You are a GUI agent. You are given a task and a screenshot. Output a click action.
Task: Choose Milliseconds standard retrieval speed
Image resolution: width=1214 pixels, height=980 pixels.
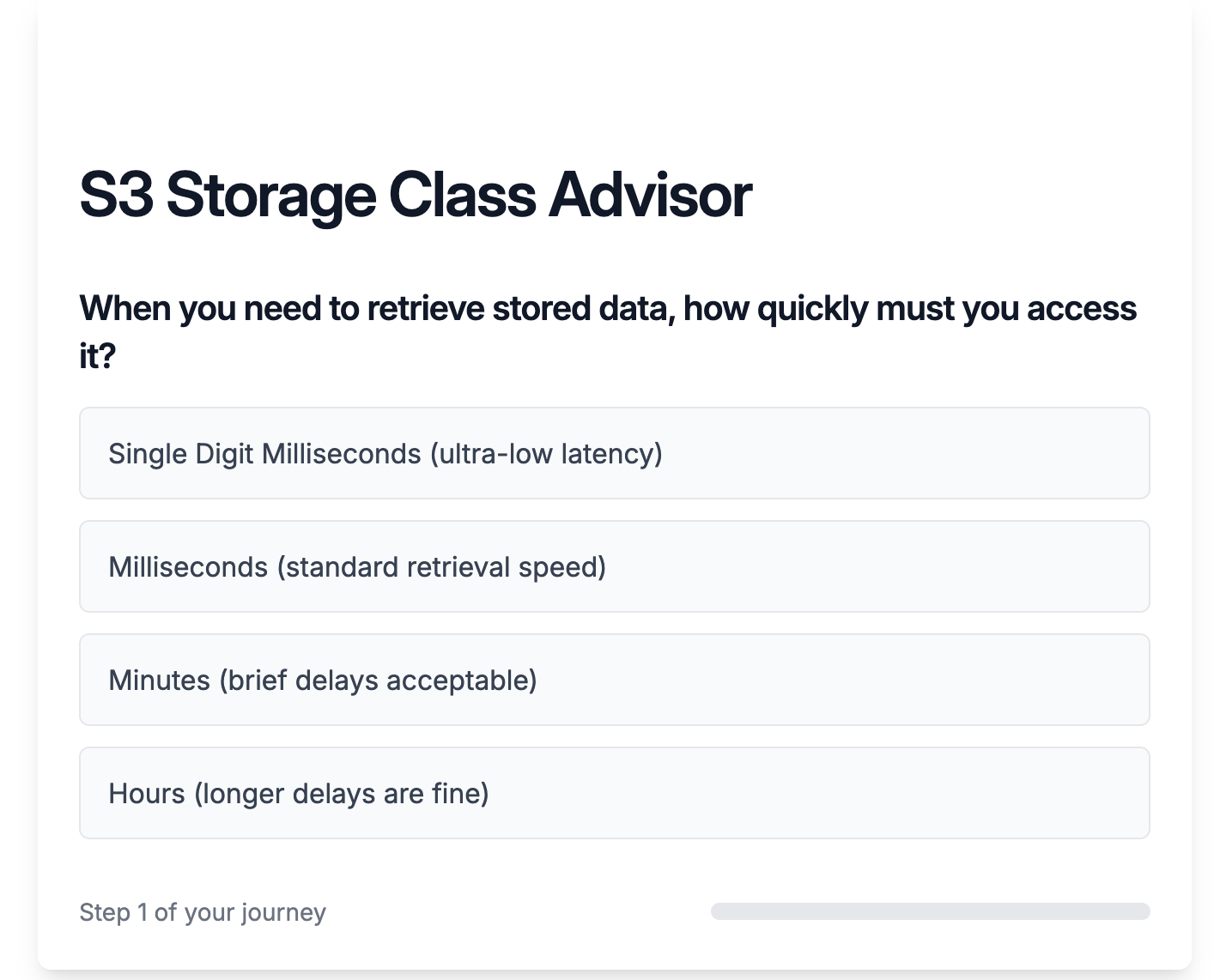click(x=615, y=566)
